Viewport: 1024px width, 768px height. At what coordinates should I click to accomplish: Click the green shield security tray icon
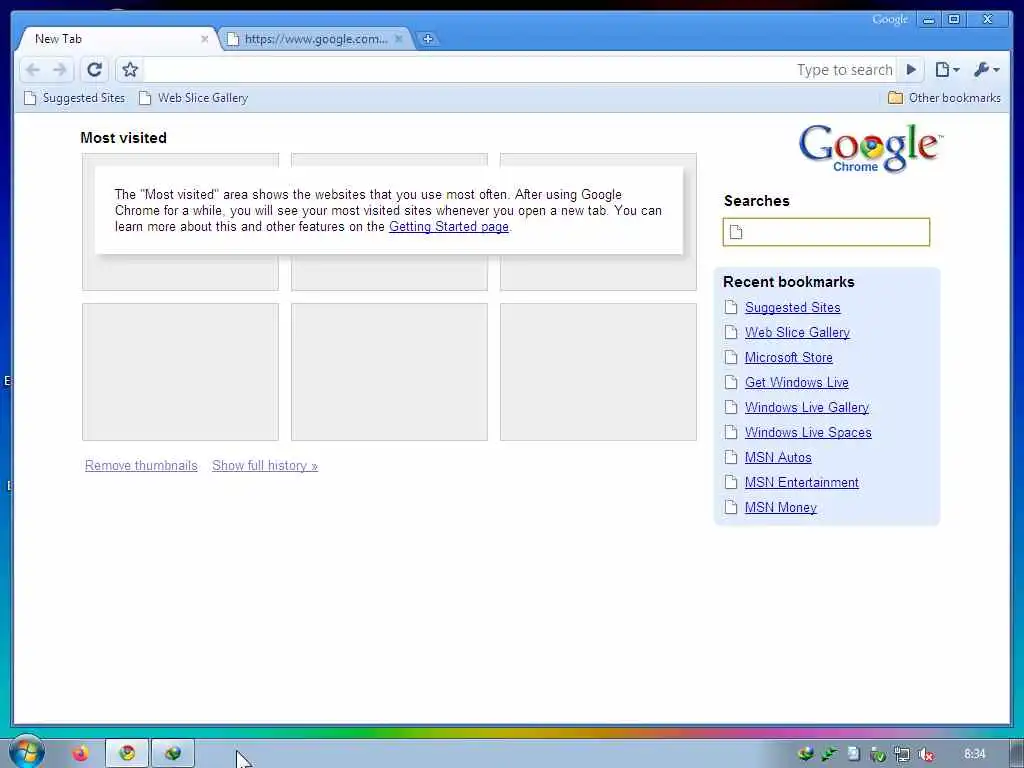[878, 755]
